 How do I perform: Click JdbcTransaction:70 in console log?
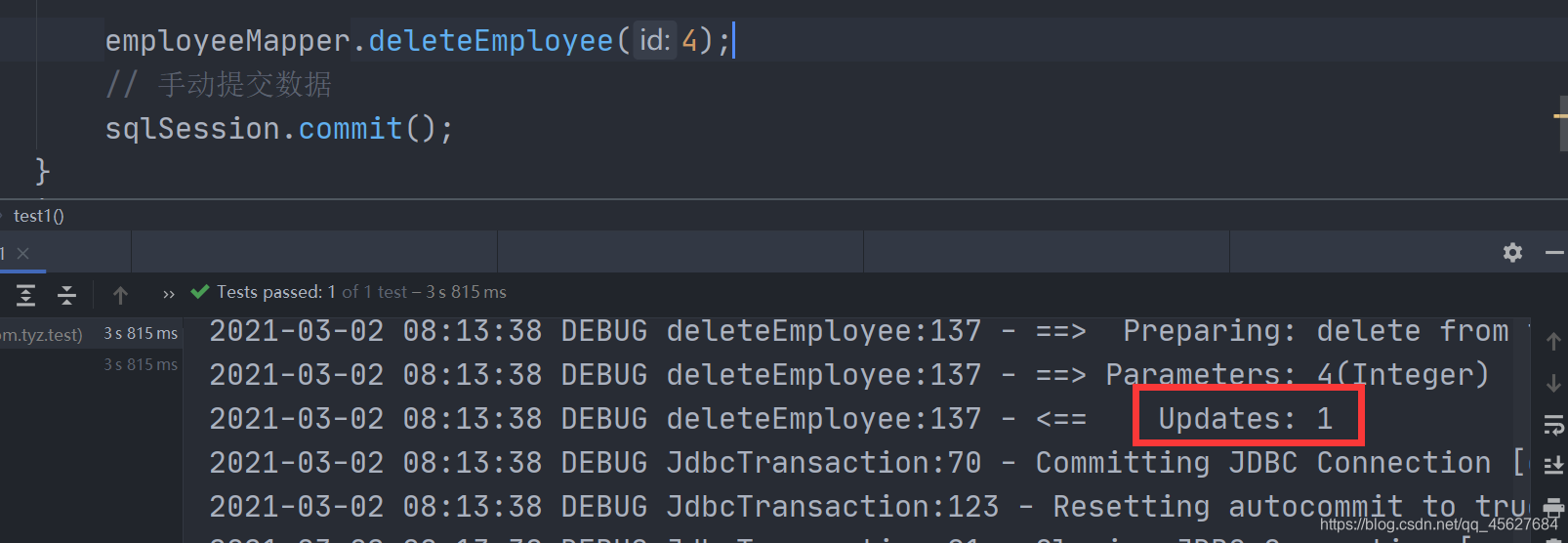(x=824, y=463)
